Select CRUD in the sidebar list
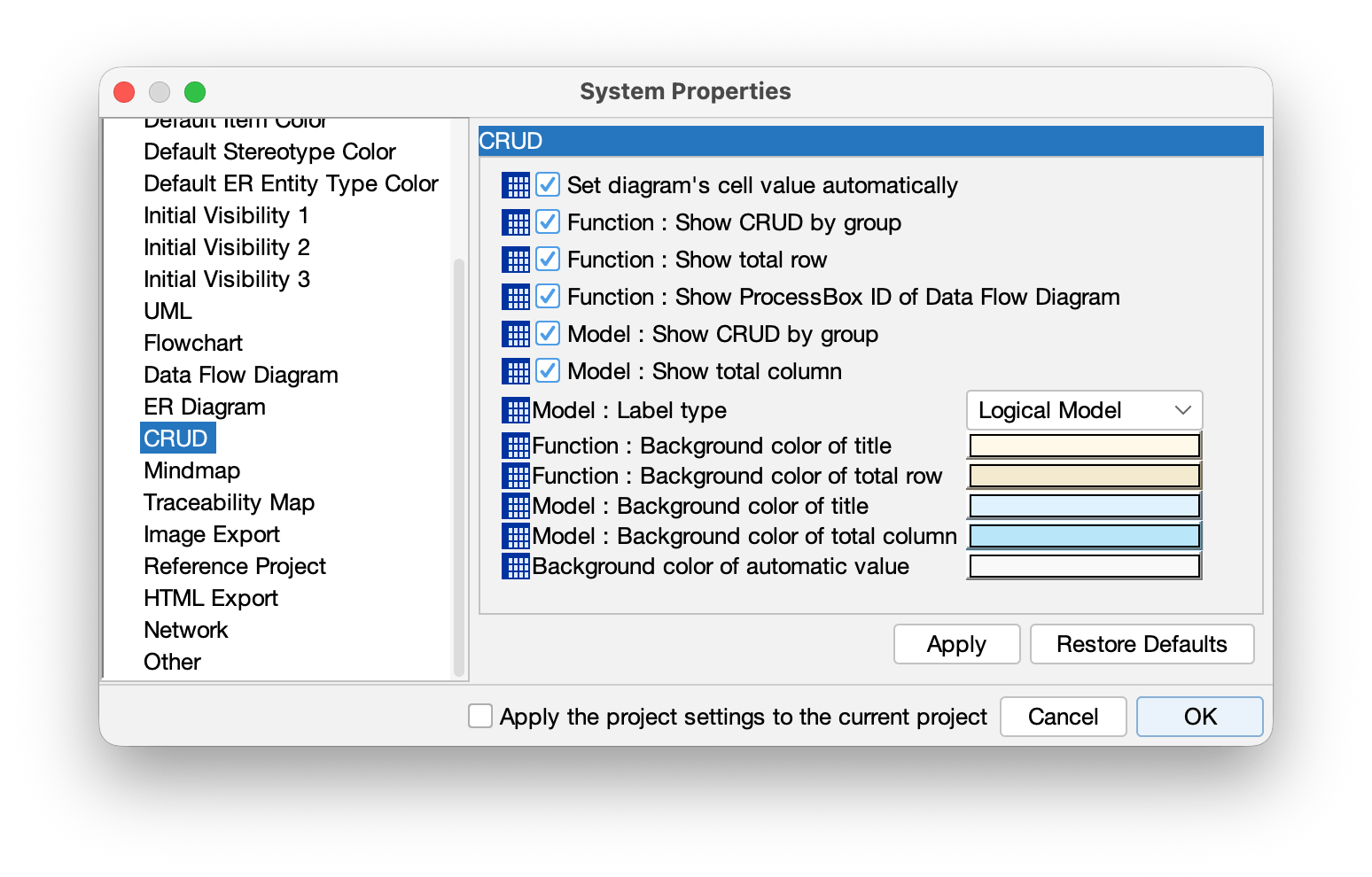Screen dimensions: 1372x877 pos(177,438)
